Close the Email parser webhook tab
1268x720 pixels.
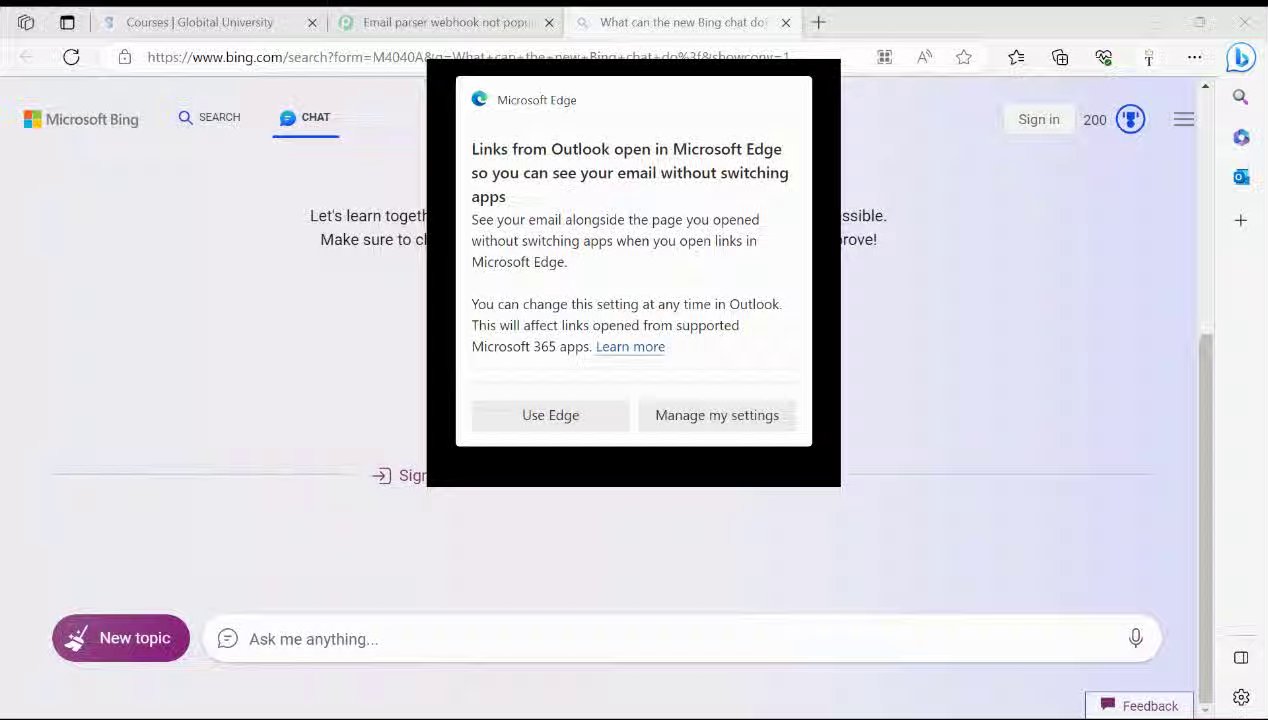click(549, 22)
